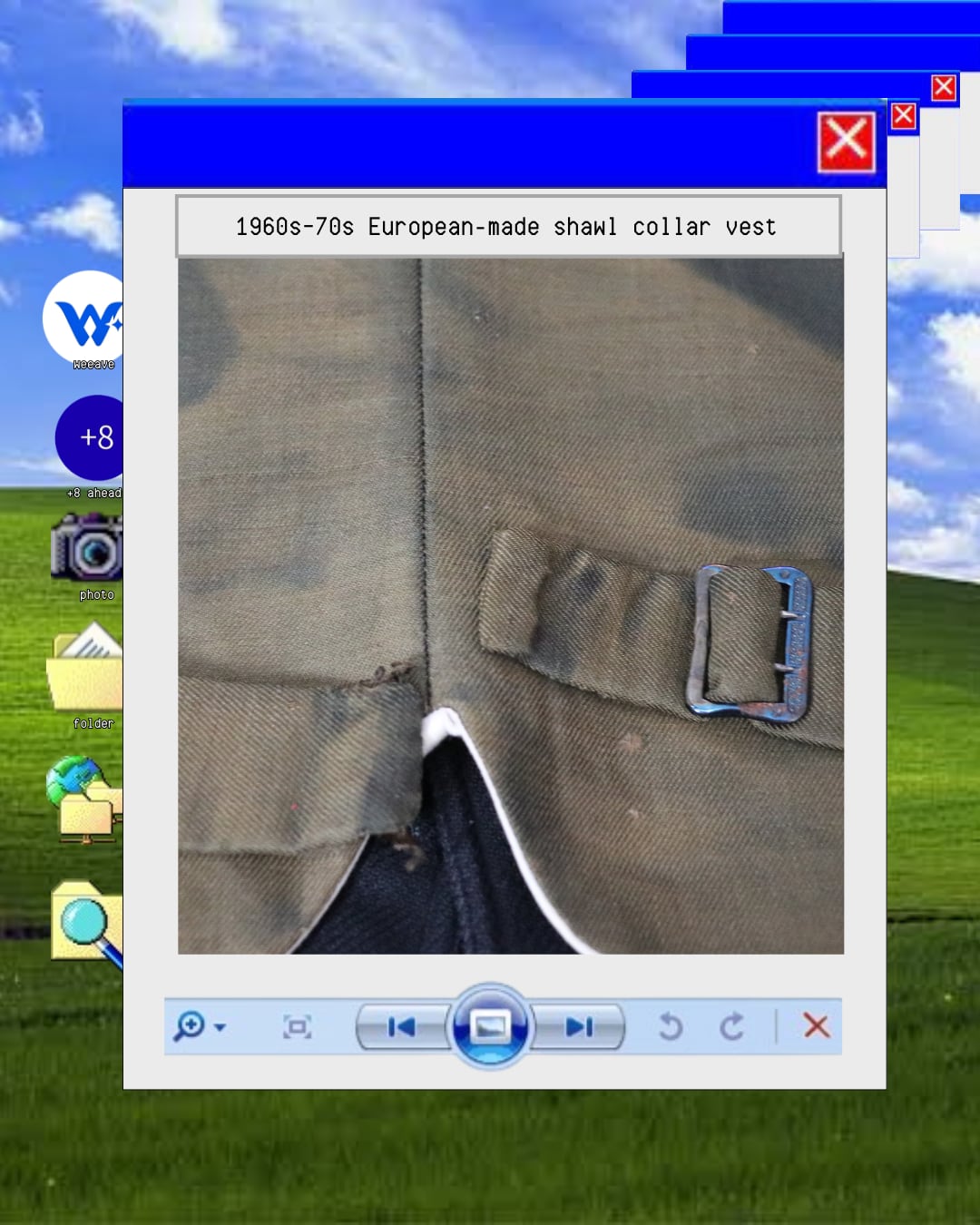Screen dimensions: 980x1225
Task: Open the +8 ahead desktop icon
Action: point(89,437)
